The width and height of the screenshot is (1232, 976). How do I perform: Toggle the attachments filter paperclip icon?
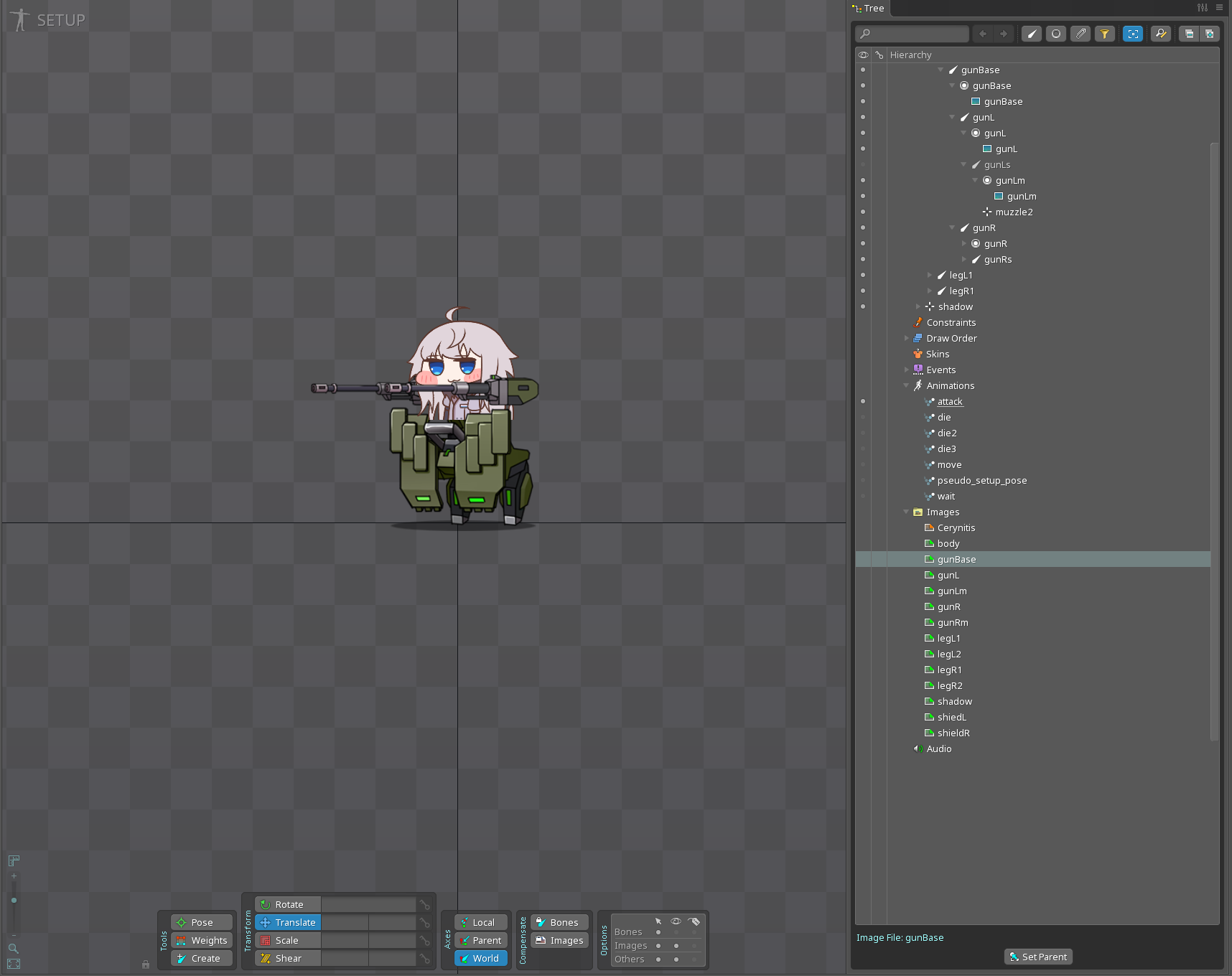tap(1081, 34)
